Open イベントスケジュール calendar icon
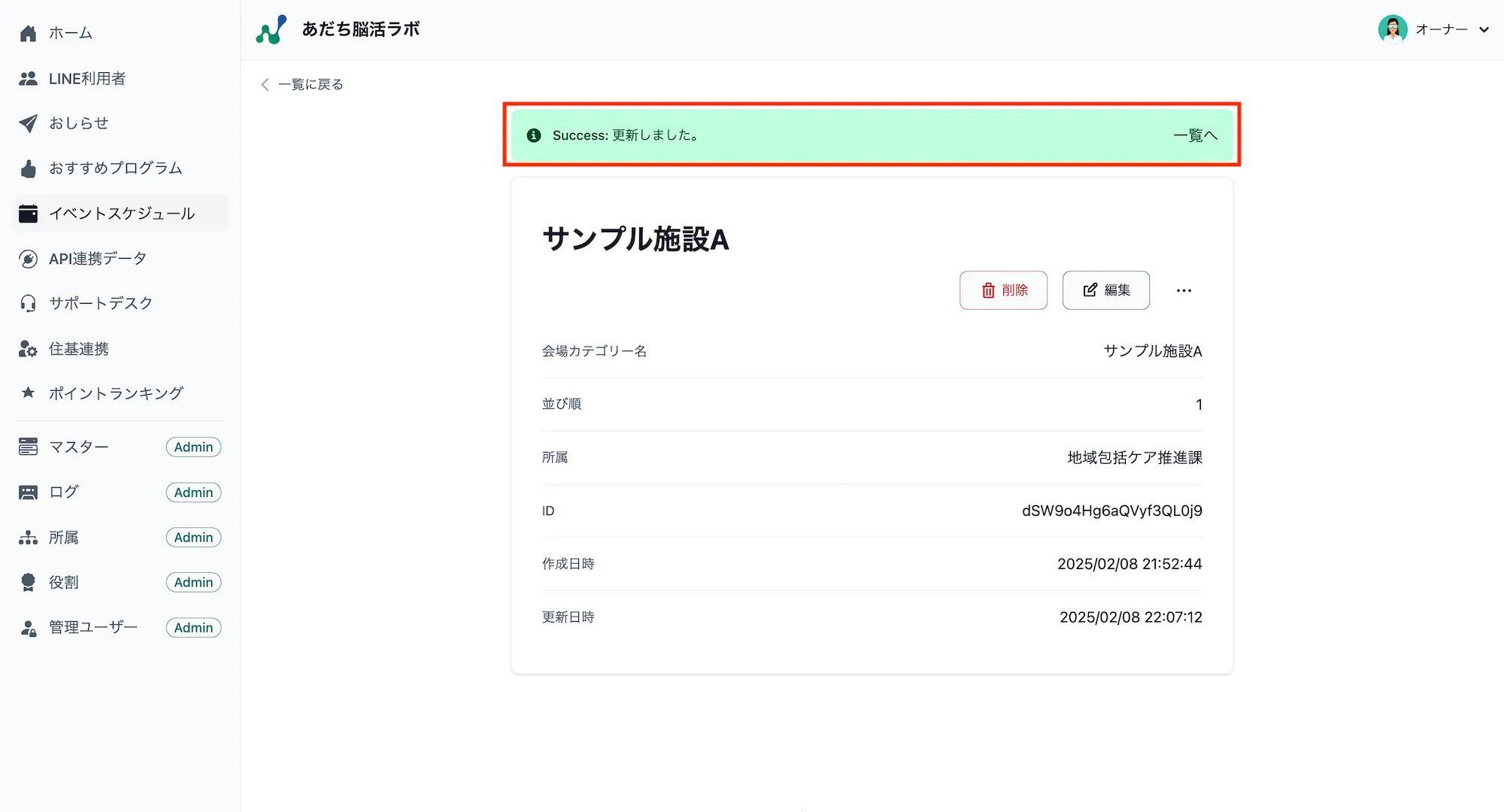The height and width of the screenshot is (812, 1504). coord(28,213)
